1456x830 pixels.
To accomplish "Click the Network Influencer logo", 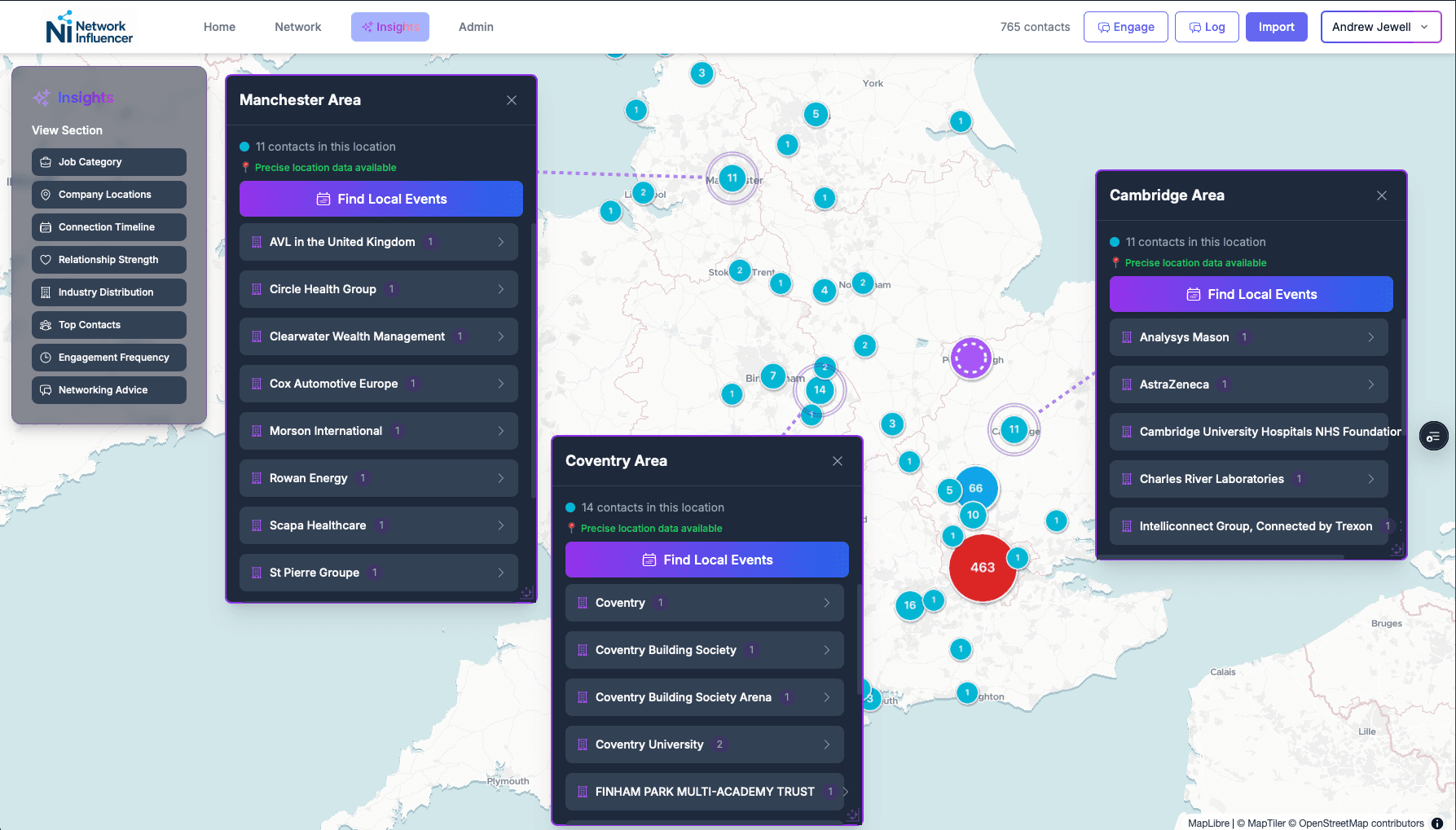I will click(89, 27).
